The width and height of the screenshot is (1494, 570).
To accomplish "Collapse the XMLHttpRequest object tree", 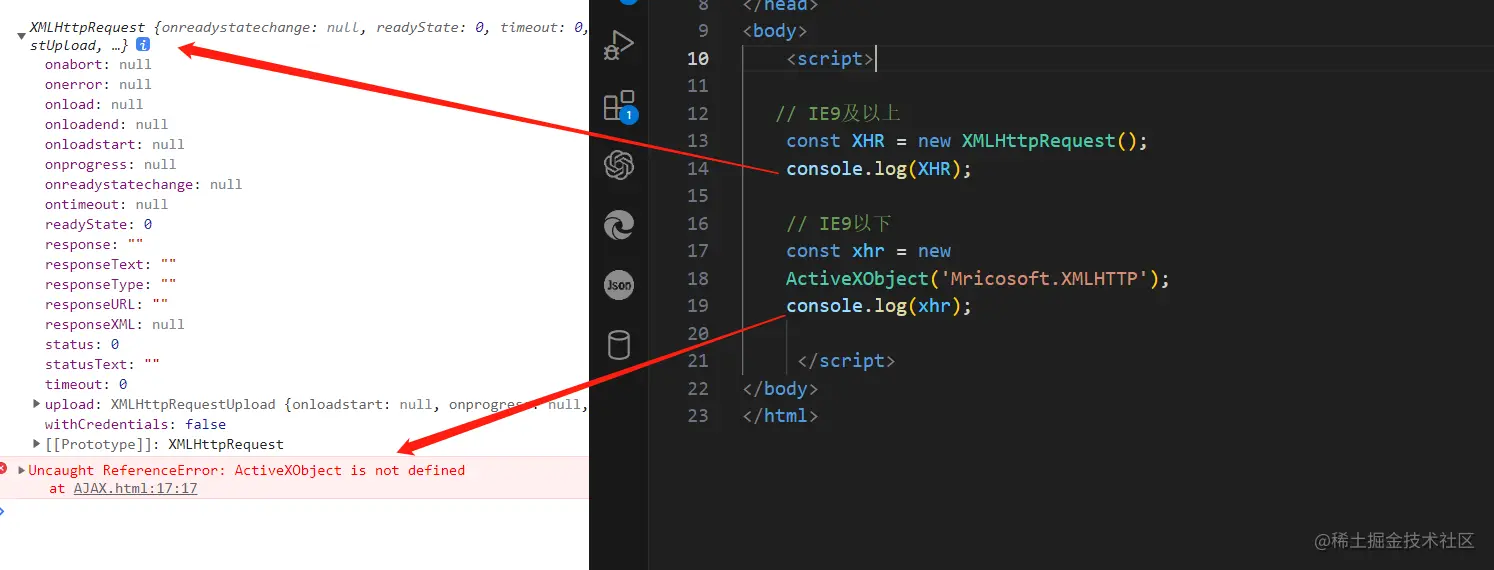I will click(21, 36).
